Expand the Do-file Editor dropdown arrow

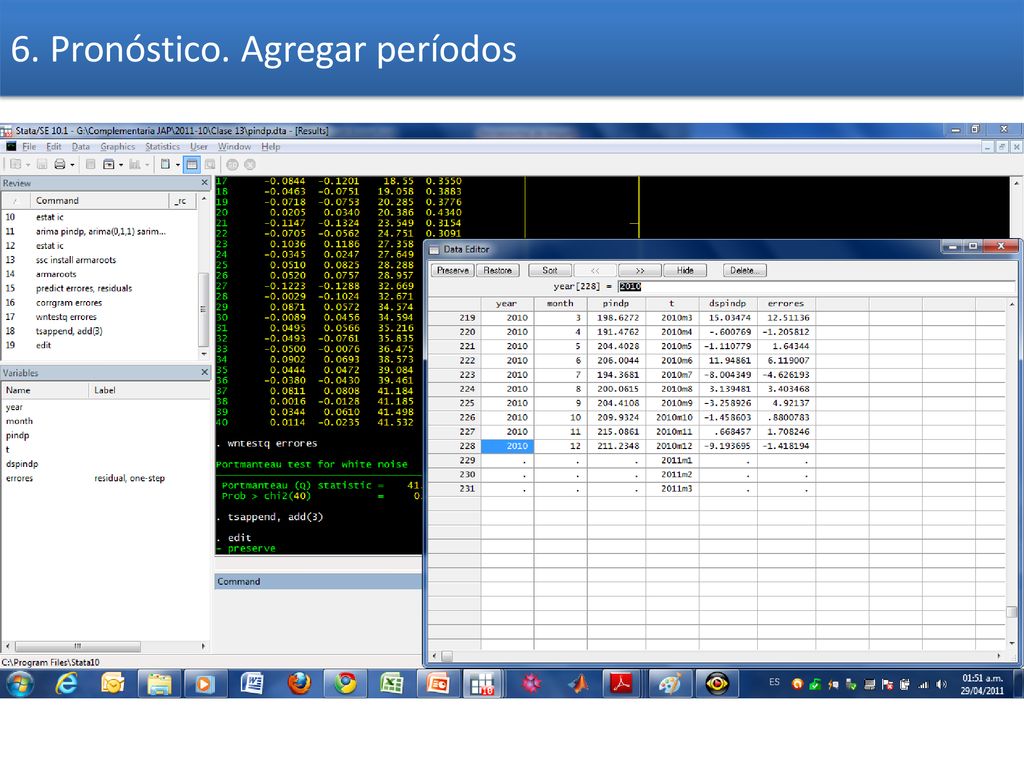(x=178, y=165)
